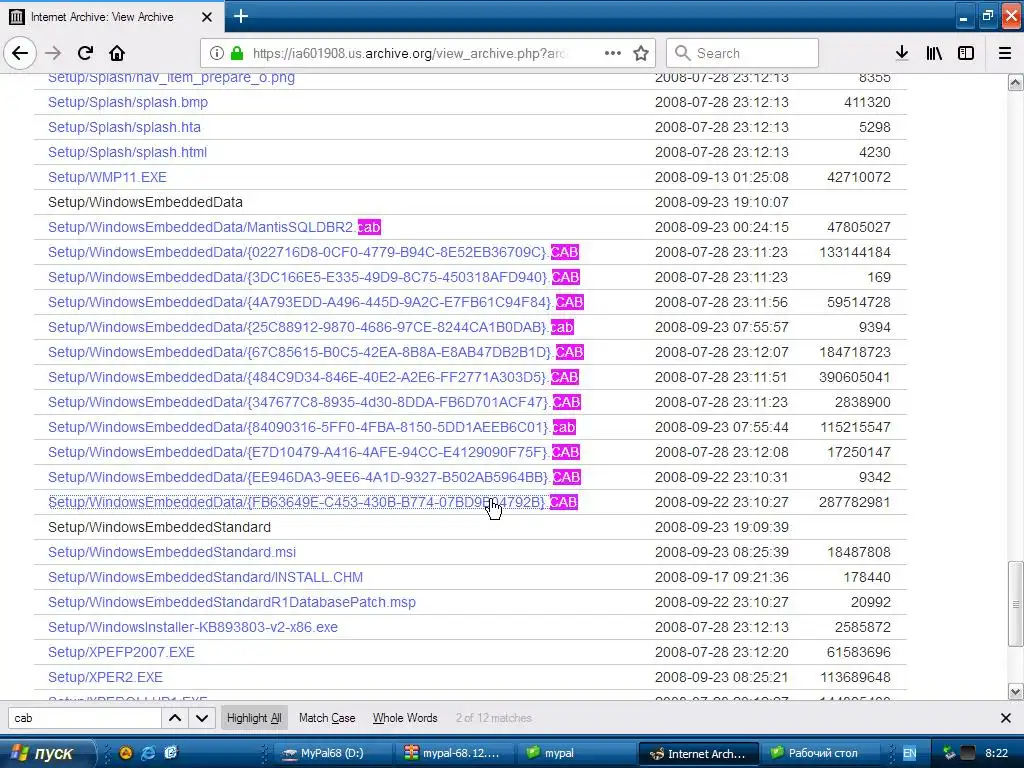Open Setup/WindowsEmbeddedStandard.msi link
The width and height of the screenshot is (1024, 768).
[172, 552]
